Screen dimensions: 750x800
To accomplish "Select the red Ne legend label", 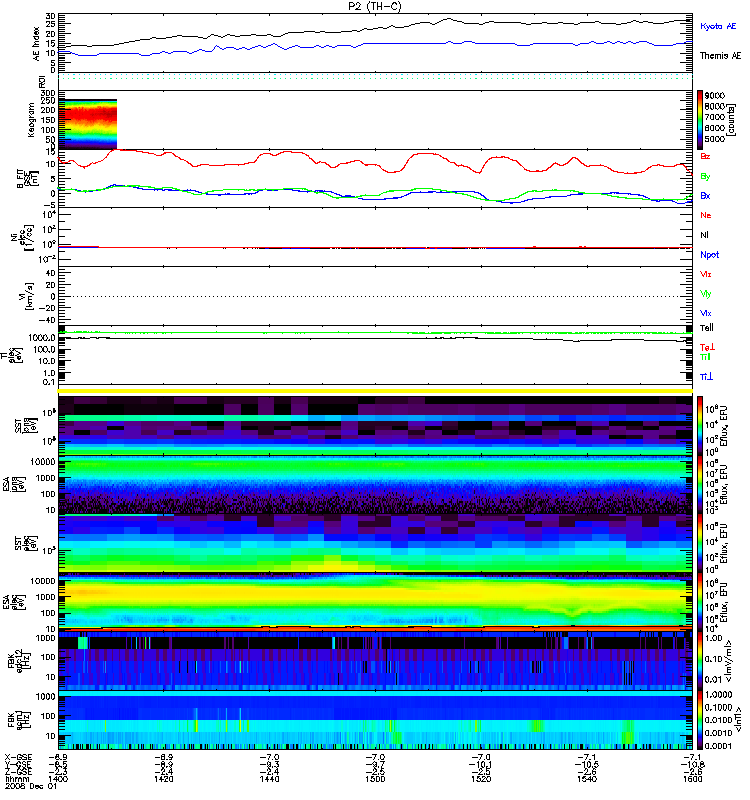I will point(706,215).
